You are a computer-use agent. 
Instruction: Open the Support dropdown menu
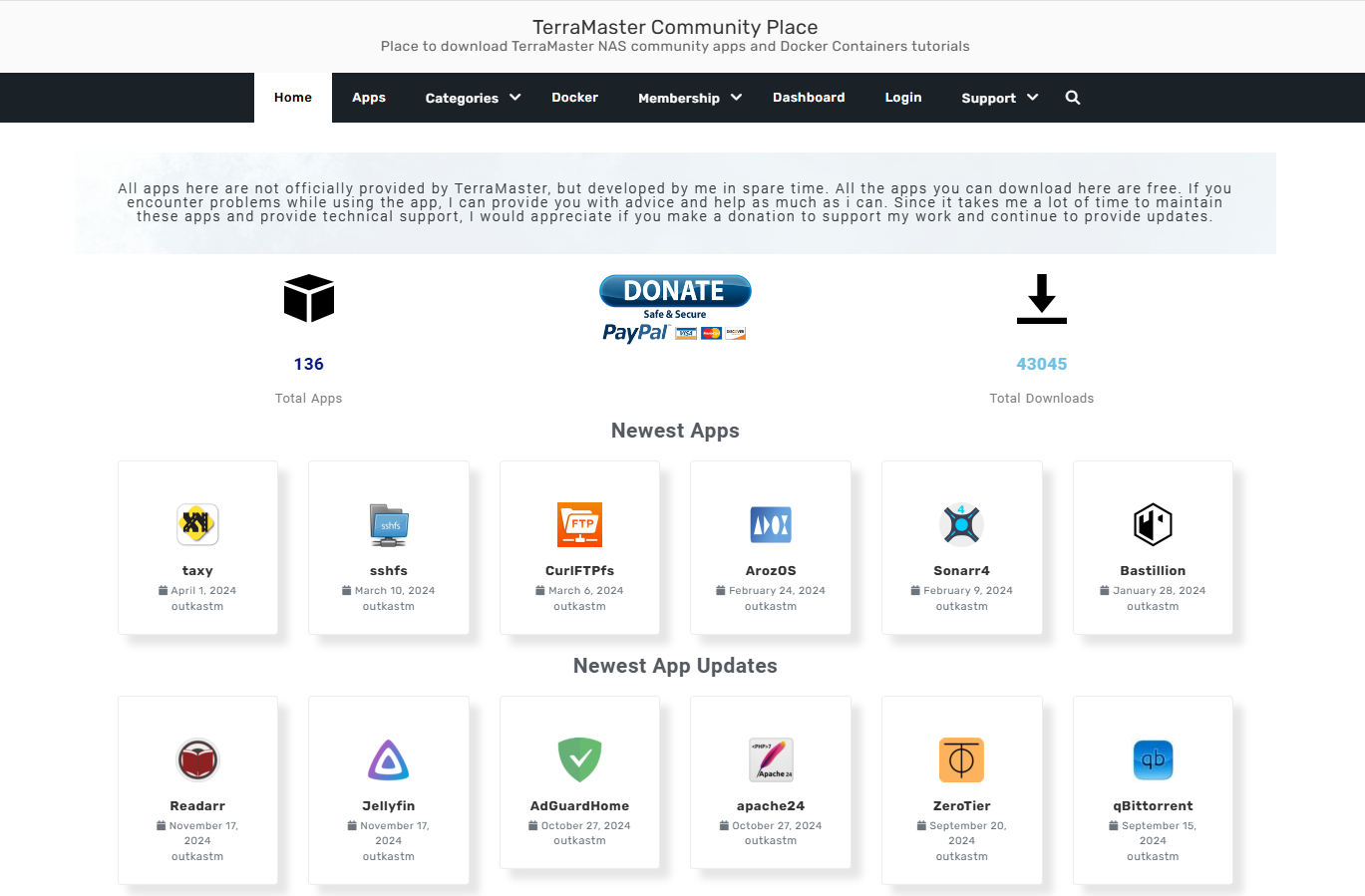[999, 98]
